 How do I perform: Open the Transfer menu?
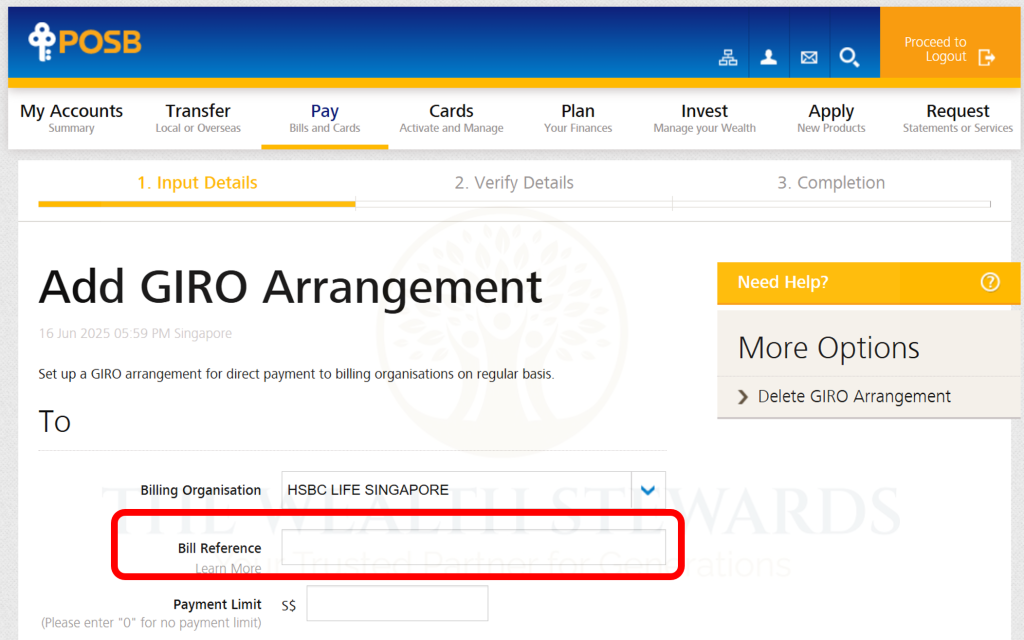tap(198, 118)
